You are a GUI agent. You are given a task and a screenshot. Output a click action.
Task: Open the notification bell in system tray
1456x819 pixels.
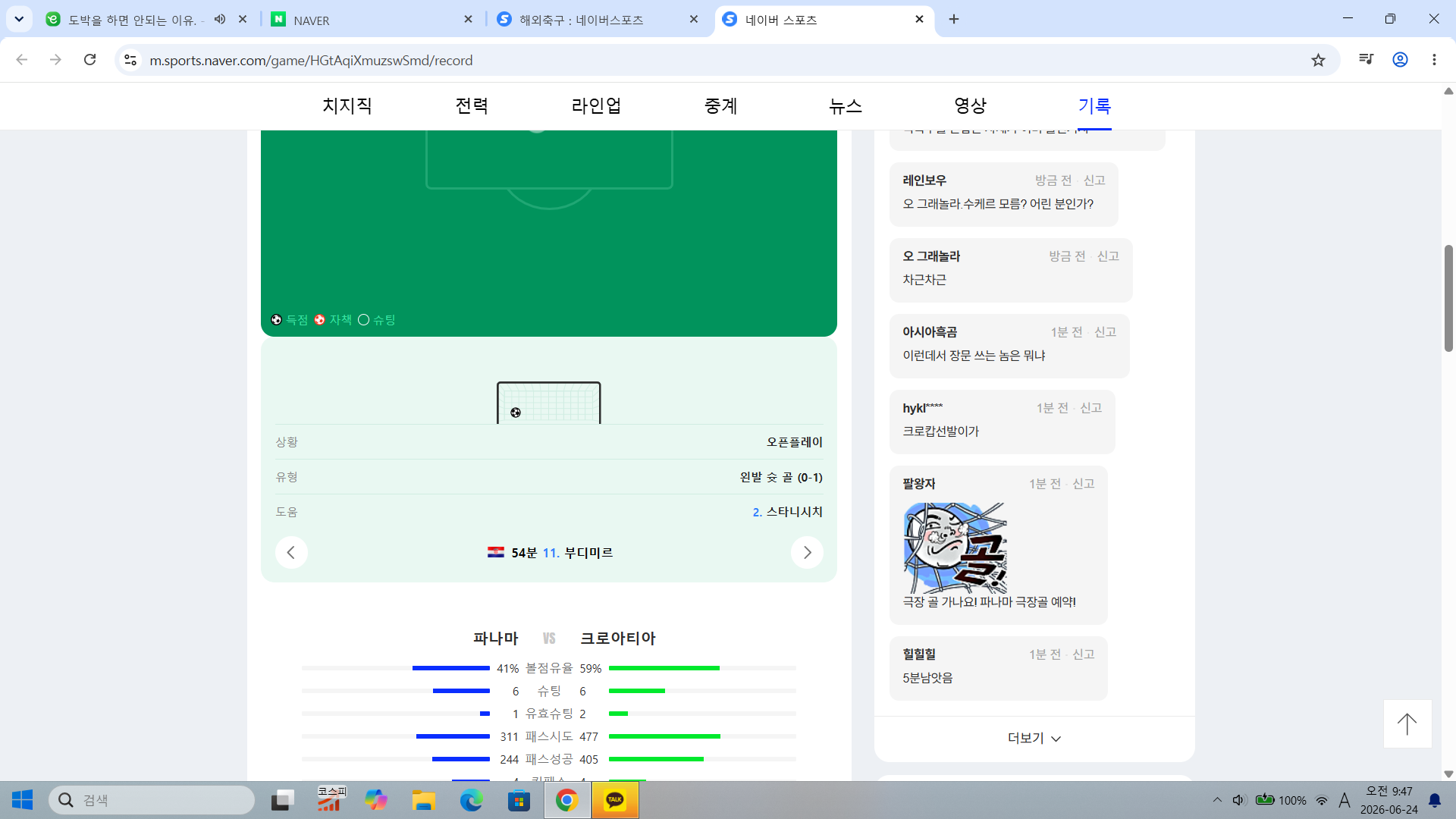(x=1435, y=800)
